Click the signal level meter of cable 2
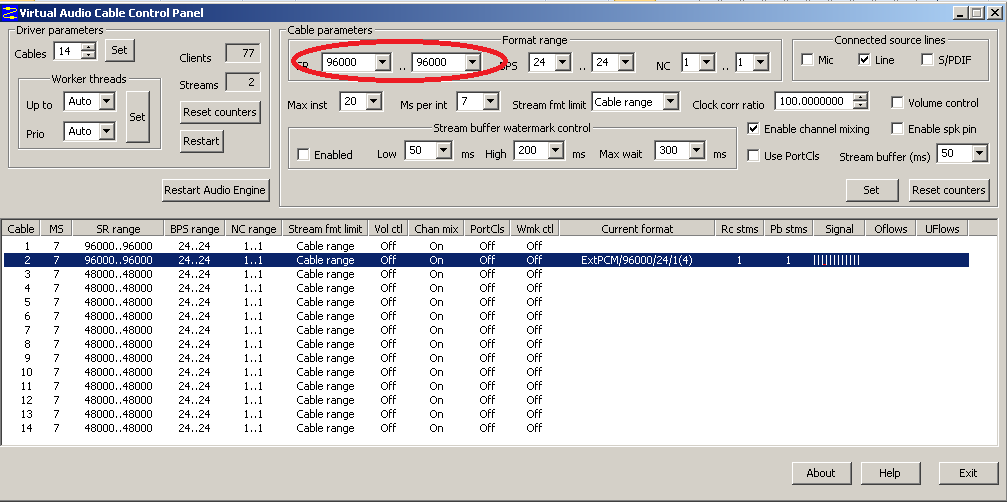This screenshot has height=502, width=1007. [836, 260]
